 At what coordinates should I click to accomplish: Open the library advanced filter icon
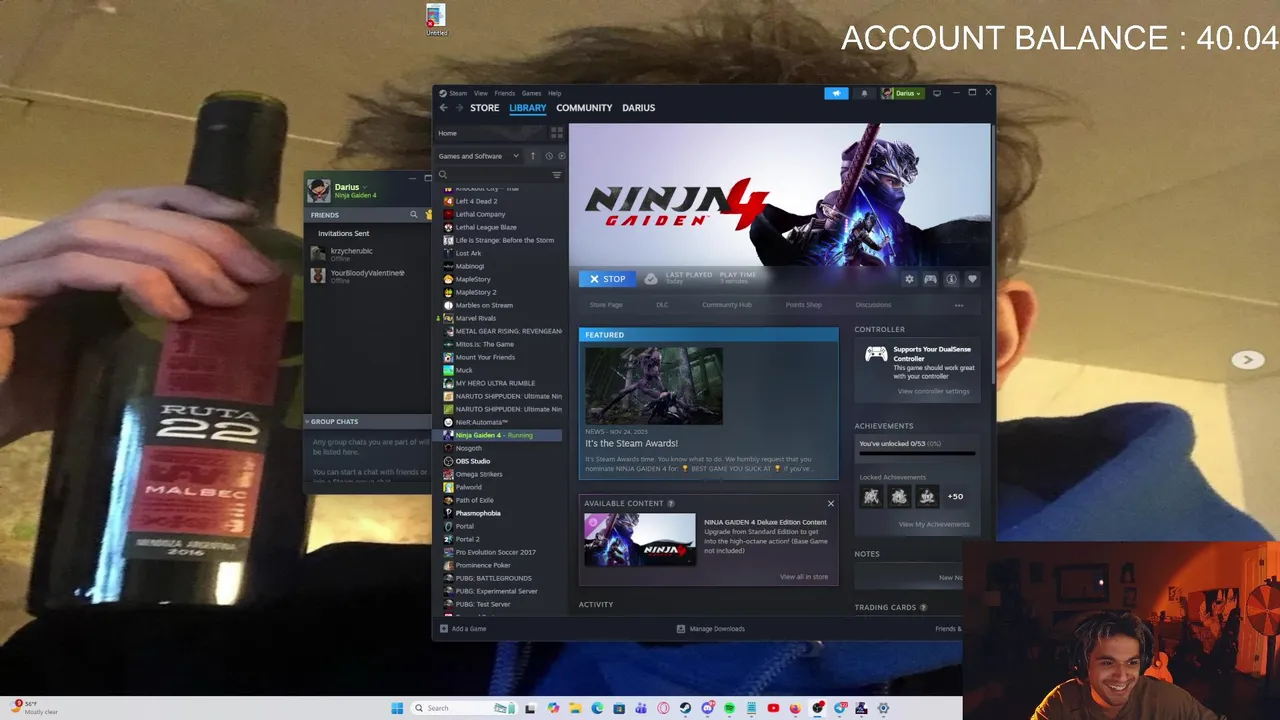click(x=557, y=175)
